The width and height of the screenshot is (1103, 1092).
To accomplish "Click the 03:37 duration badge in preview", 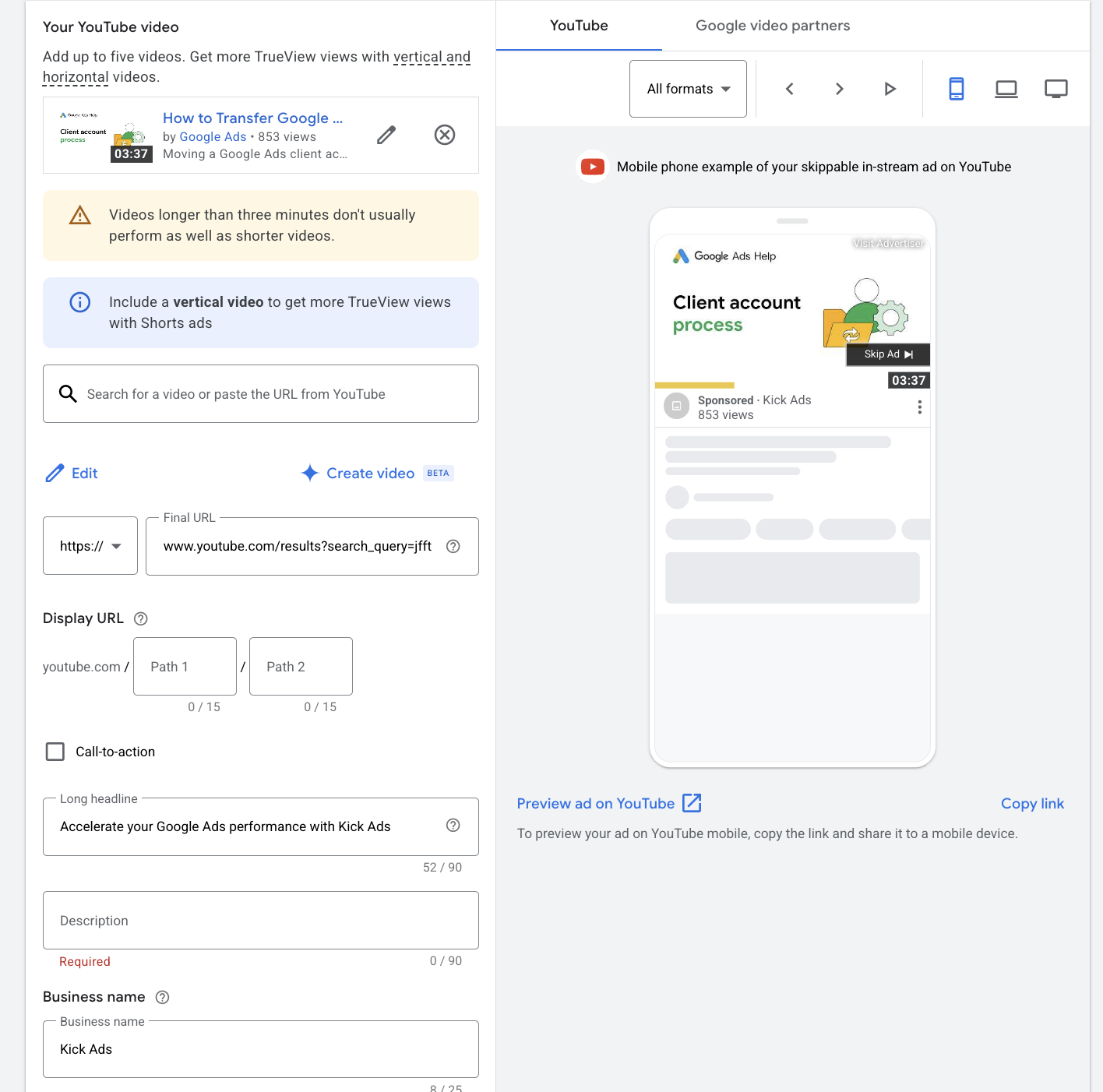I will (x=908, y=381).
